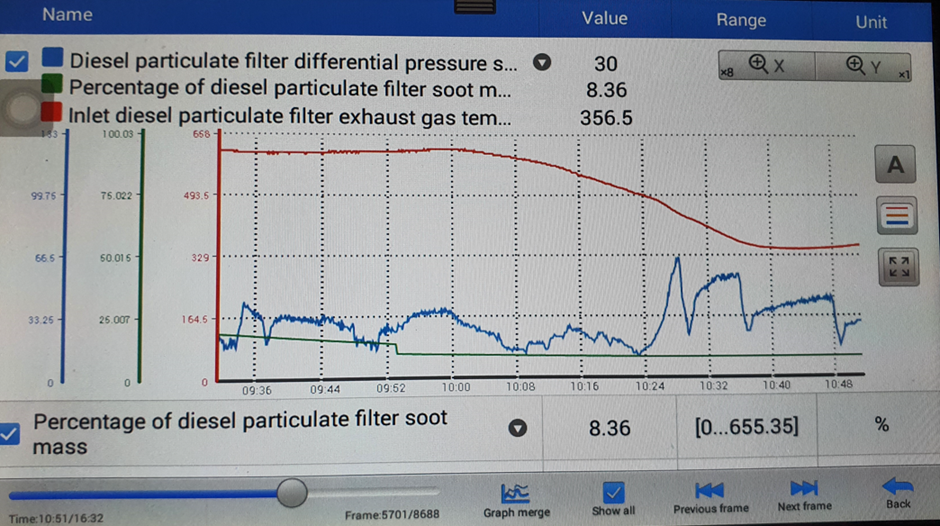Click the playback timeline slider knob
This screenshot has height=526, width=940.
point(292,491)
